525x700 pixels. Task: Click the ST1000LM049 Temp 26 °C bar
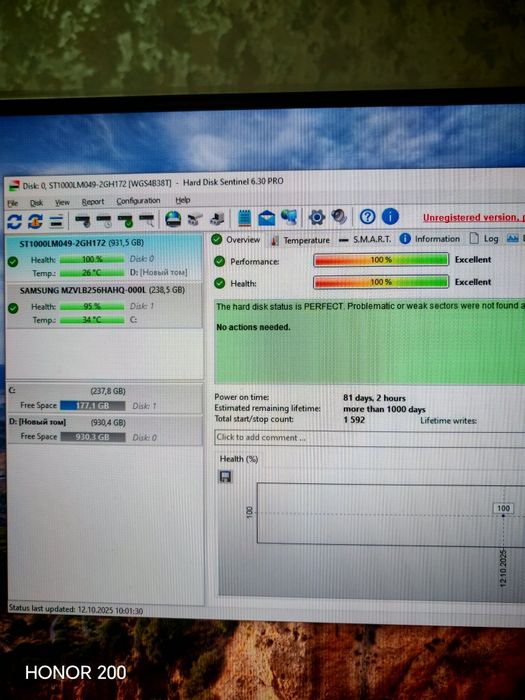point(92,273)
